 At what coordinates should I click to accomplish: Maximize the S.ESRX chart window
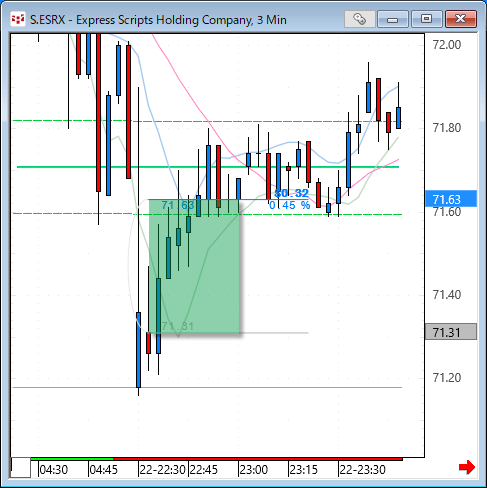click(x=426, y=19)
